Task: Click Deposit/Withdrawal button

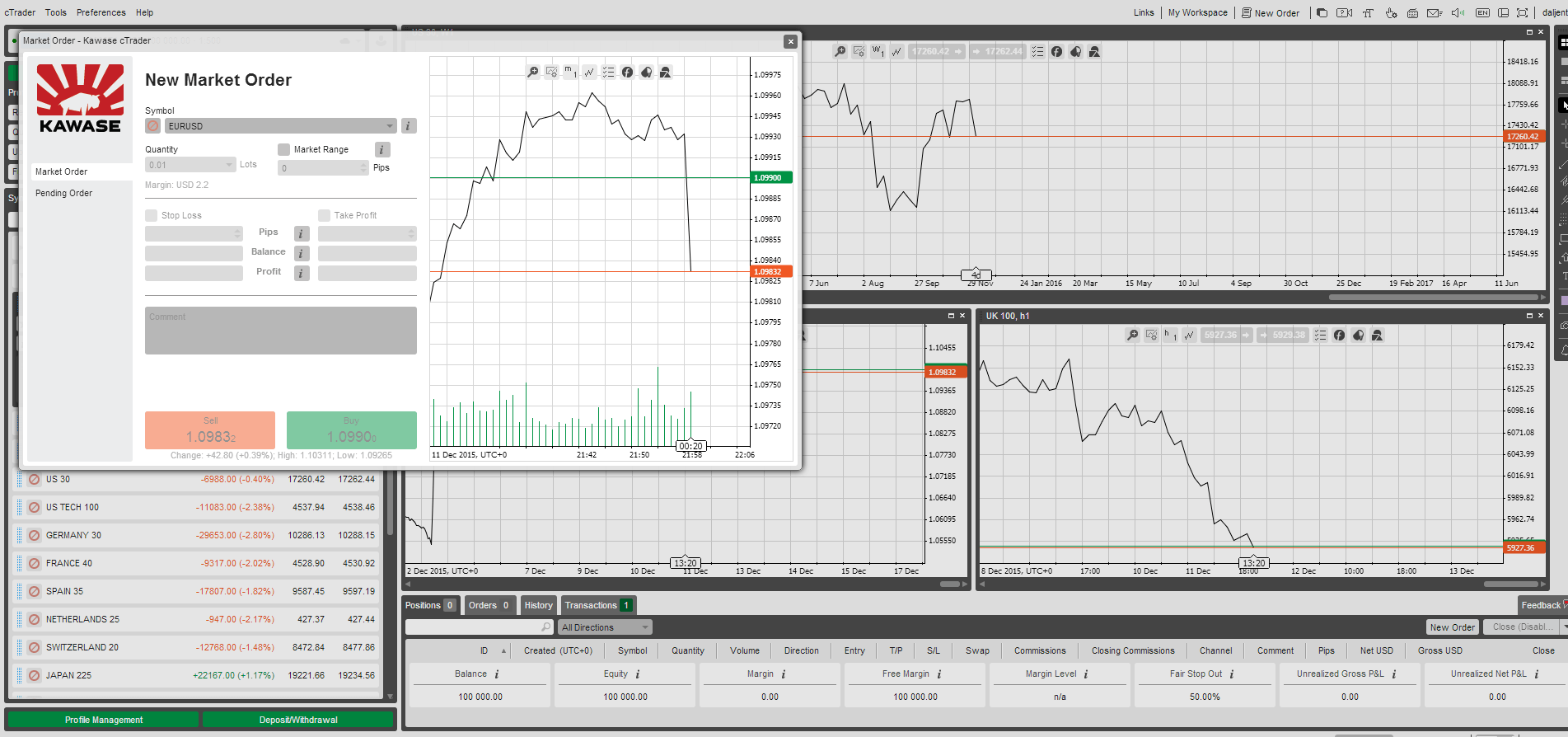Action: [298, 720]
